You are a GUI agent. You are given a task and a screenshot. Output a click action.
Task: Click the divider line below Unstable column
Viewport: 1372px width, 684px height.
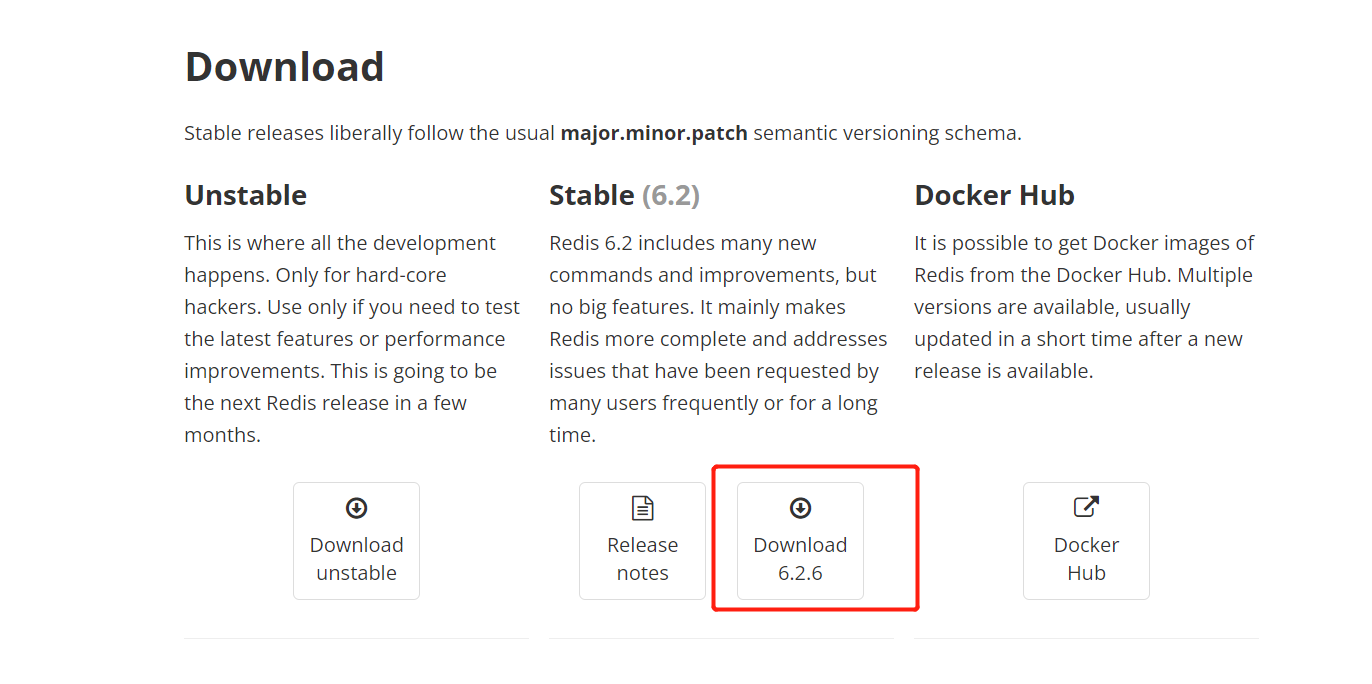[356, 638]
